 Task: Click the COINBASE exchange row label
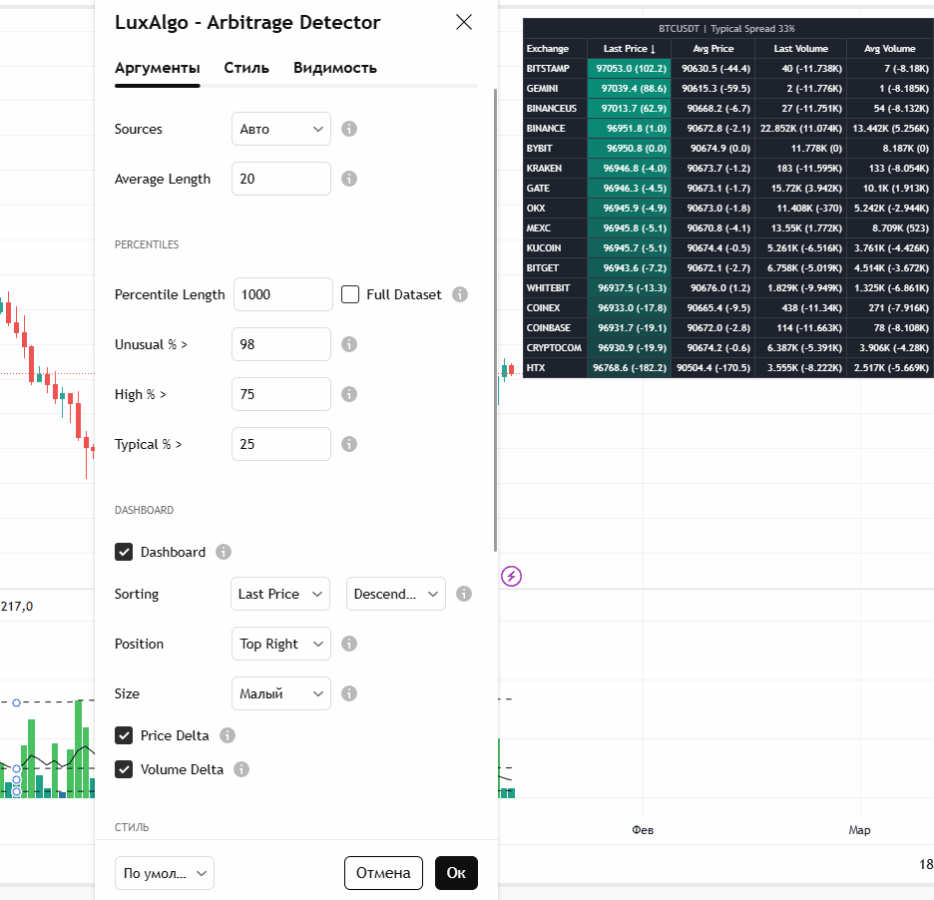click(x=548, y=328)
